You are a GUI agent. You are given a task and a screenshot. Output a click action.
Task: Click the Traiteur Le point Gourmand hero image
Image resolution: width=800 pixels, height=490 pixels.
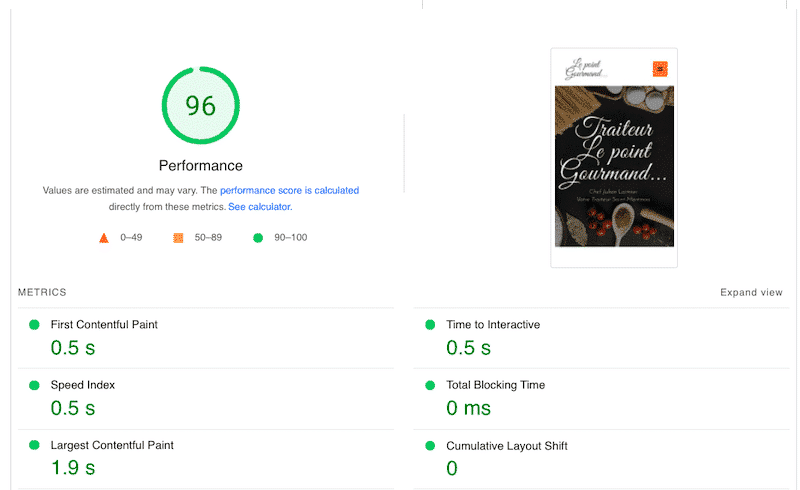click(614, 167)
